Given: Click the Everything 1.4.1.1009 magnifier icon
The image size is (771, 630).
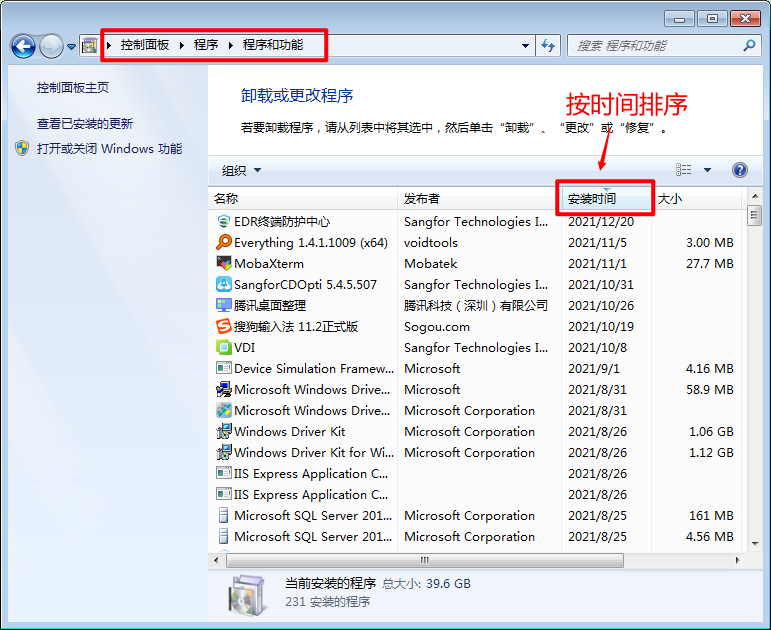Looking at the screenshot, I should point(224,242).
